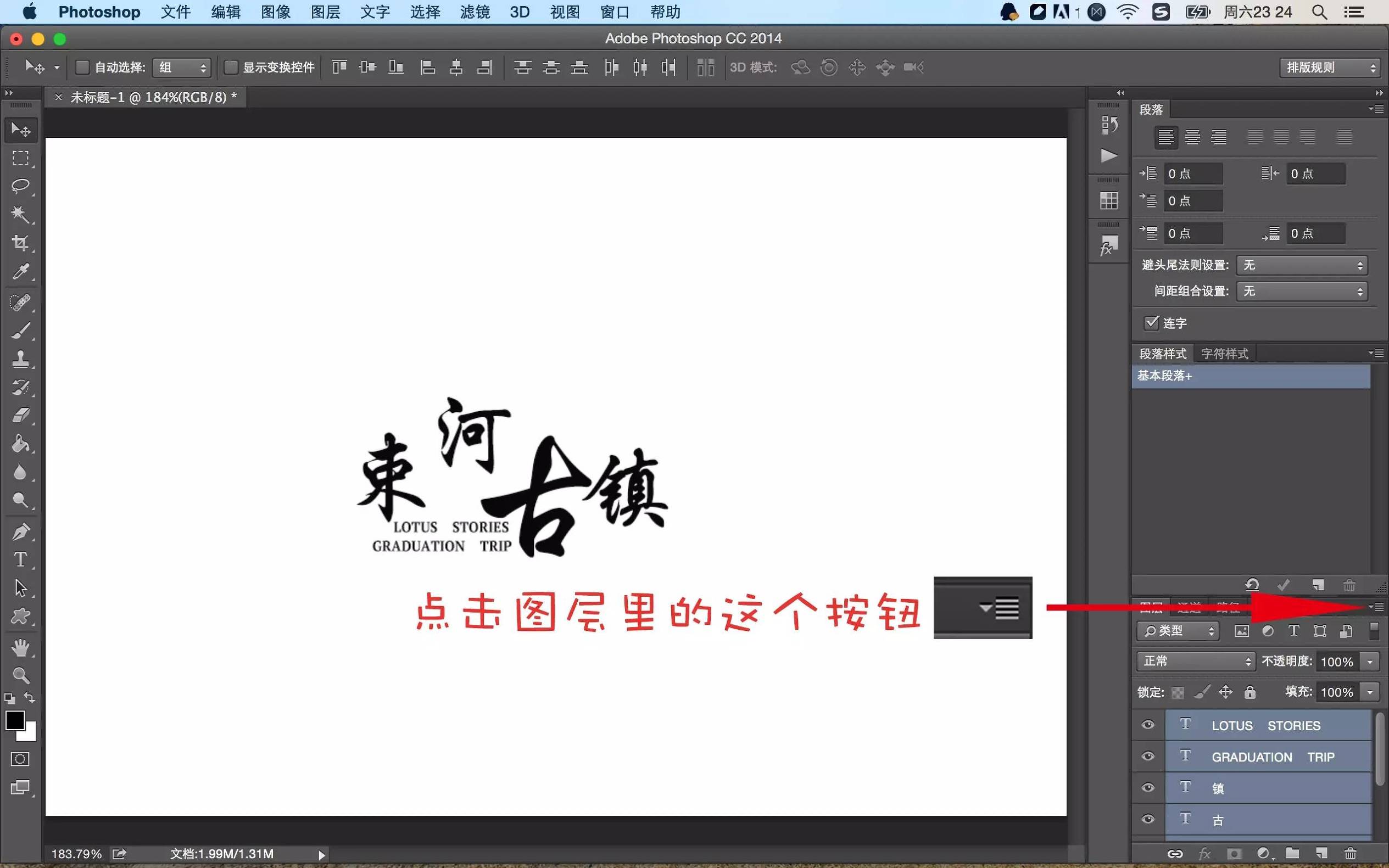The image size is (1389, 868).
Task: Uncheck the 连字 hyphenation checkbox
Action: [x=1151, y=323]
